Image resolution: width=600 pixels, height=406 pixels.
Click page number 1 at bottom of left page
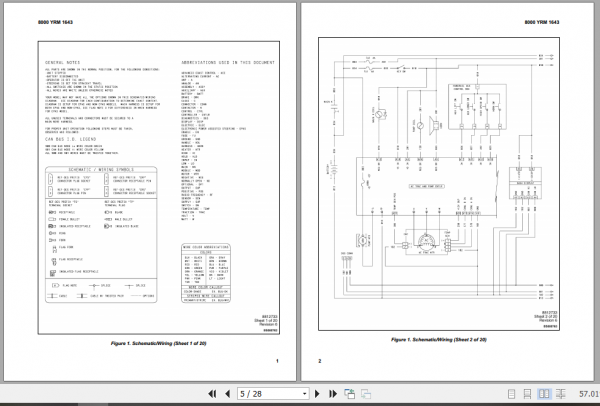click(x=277, y=361)
